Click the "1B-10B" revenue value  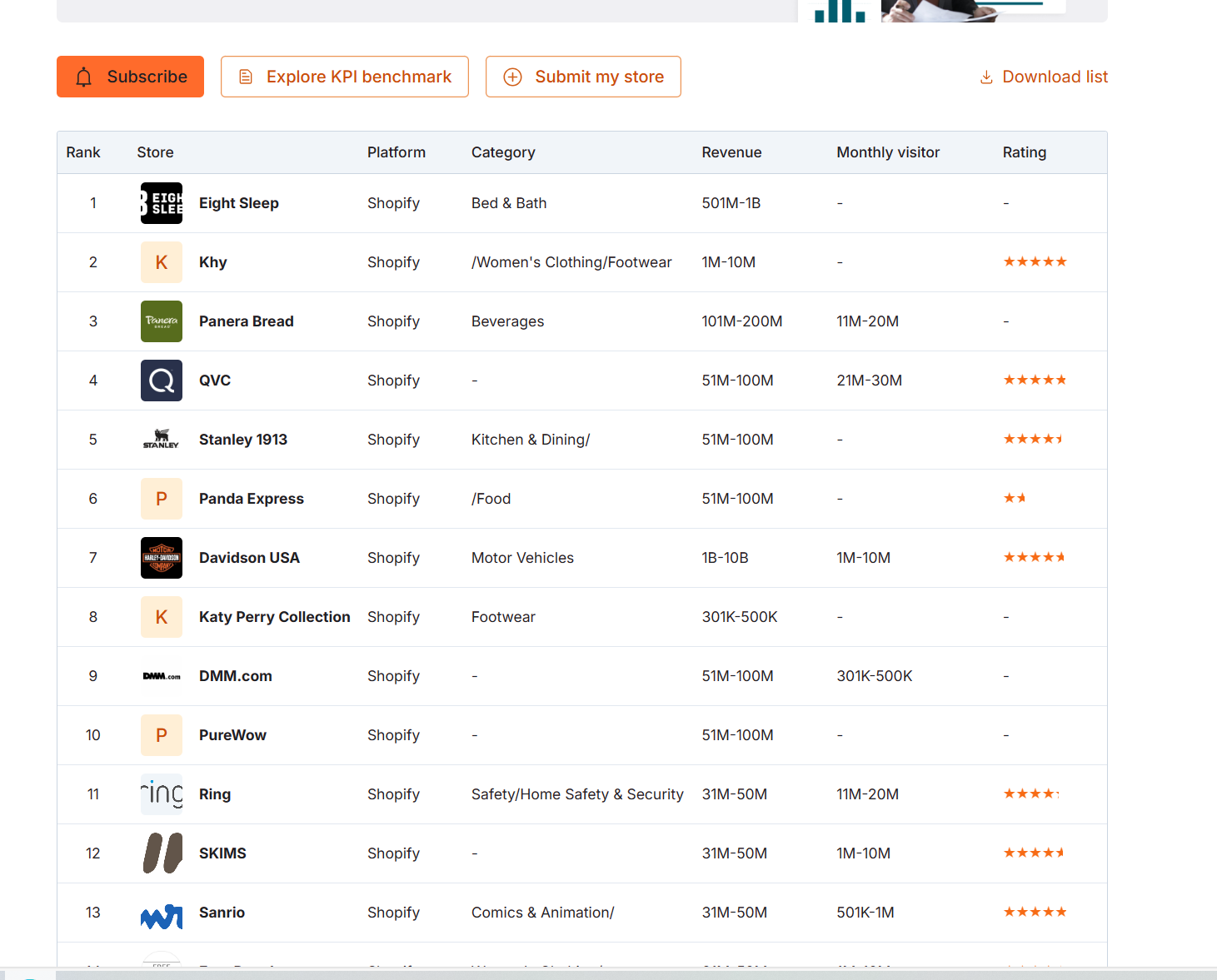(x=726, y=558)
